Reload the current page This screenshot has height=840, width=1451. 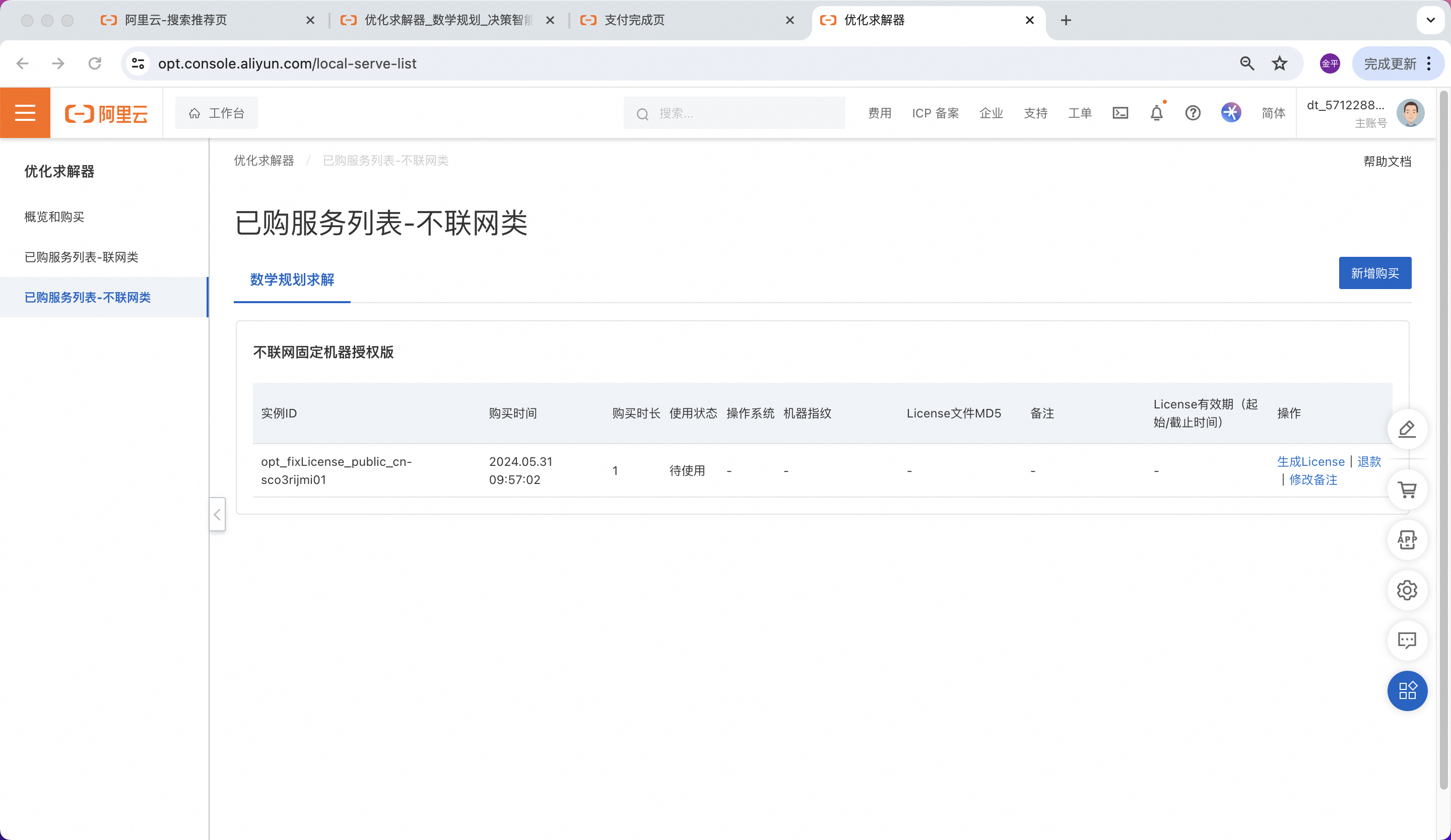95,63
